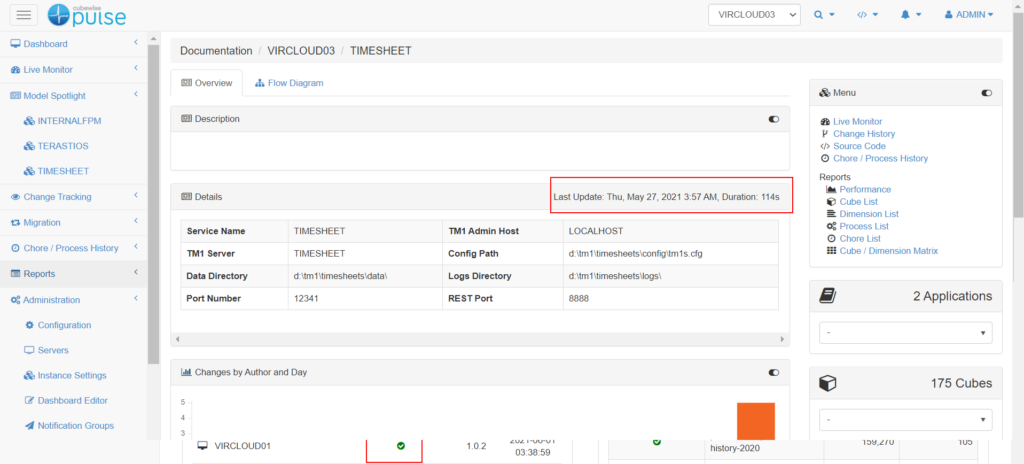The image size is (1024, 464).
Task: Click the notifications bell icon
Action: pyautogui.click(x=910, y=15)
